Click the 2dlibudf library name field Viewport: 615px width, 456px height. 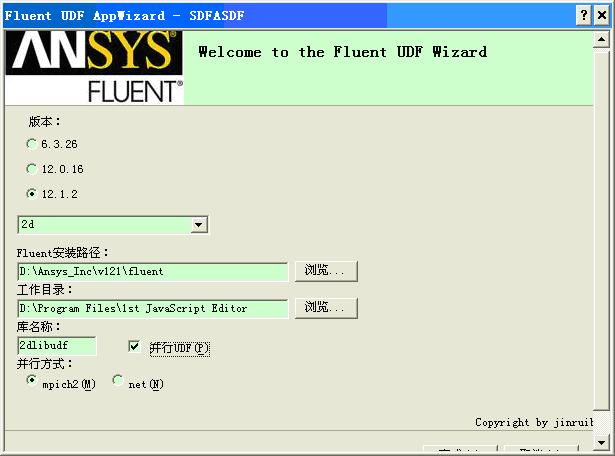(57, 345)
